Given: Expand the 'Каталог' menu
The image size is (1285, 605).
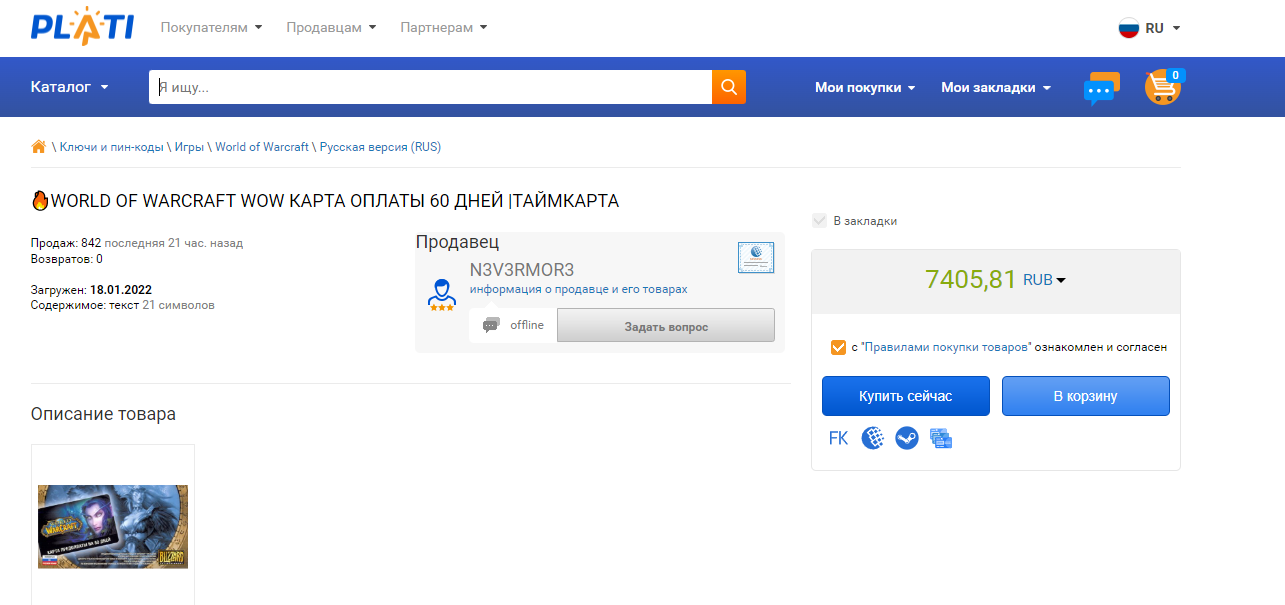Looking at the screenshot, I should point(70,87).
